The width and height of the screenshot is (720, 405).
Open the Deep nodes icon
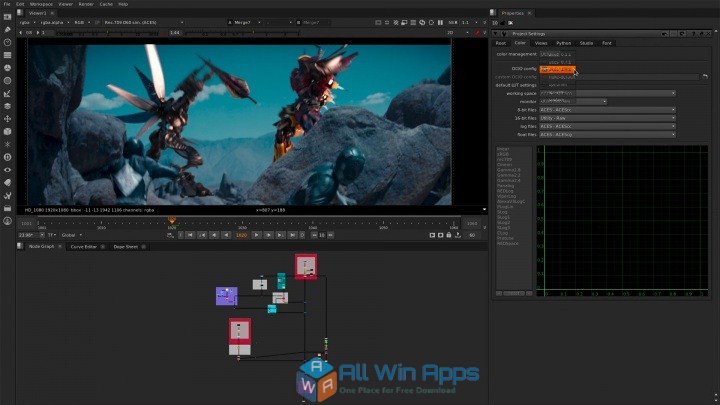(7, 157)
